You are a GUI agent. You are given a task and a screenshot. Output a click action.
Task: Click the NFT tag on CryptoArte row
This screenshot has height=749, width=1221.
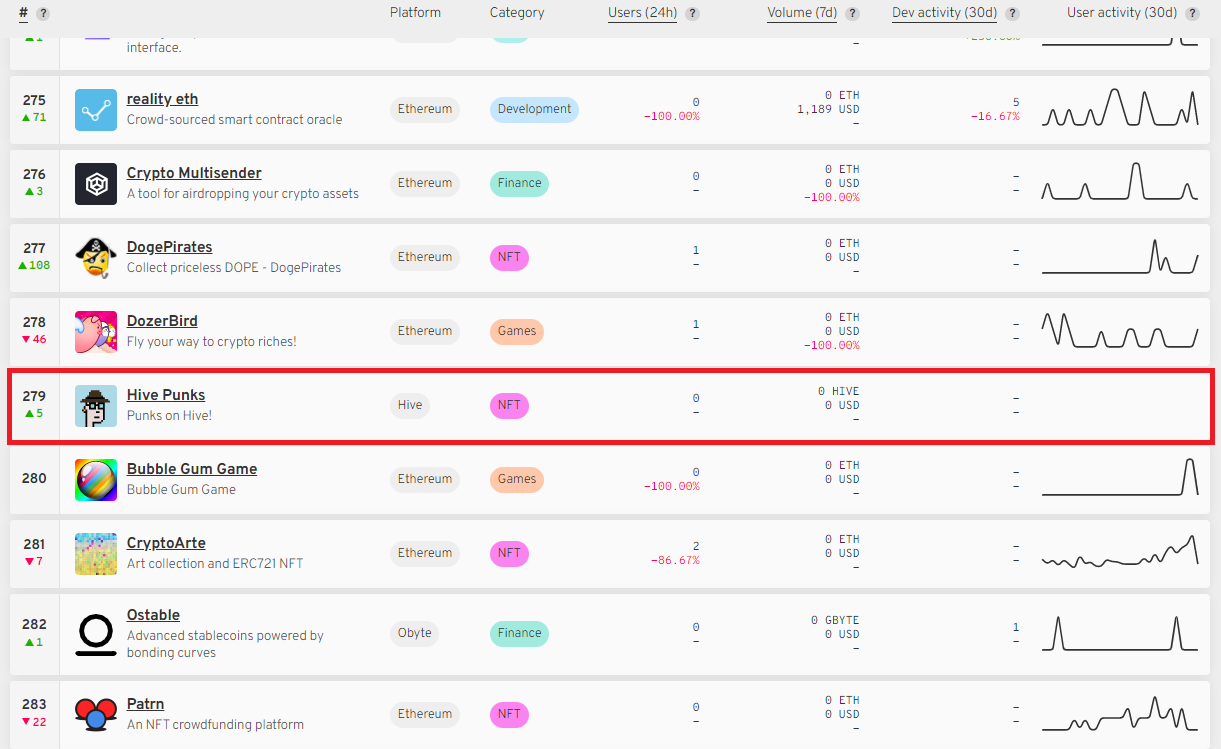tap(509, 553)
